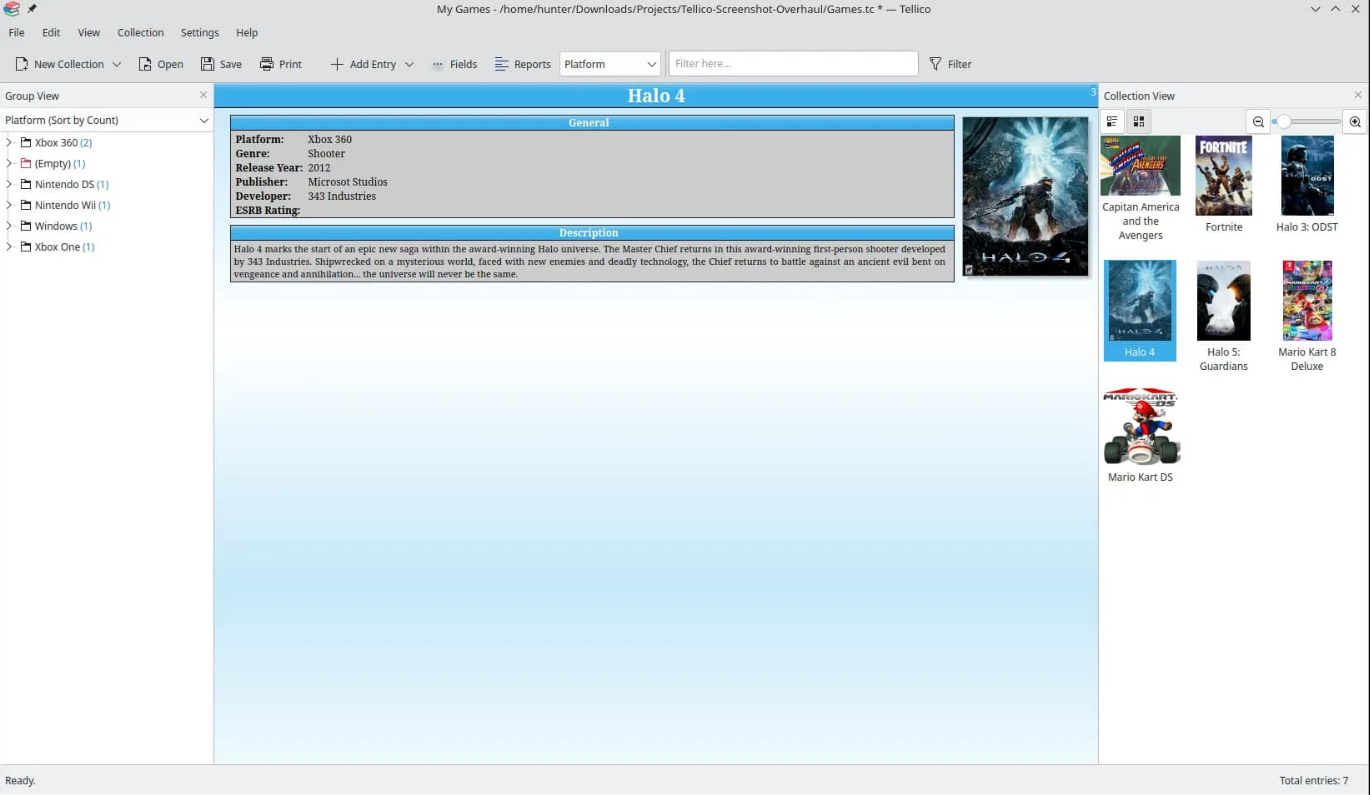Close the Collection View panel
The width and height of the screenshot is (1370, 795).
click(x=1358, y=95)
